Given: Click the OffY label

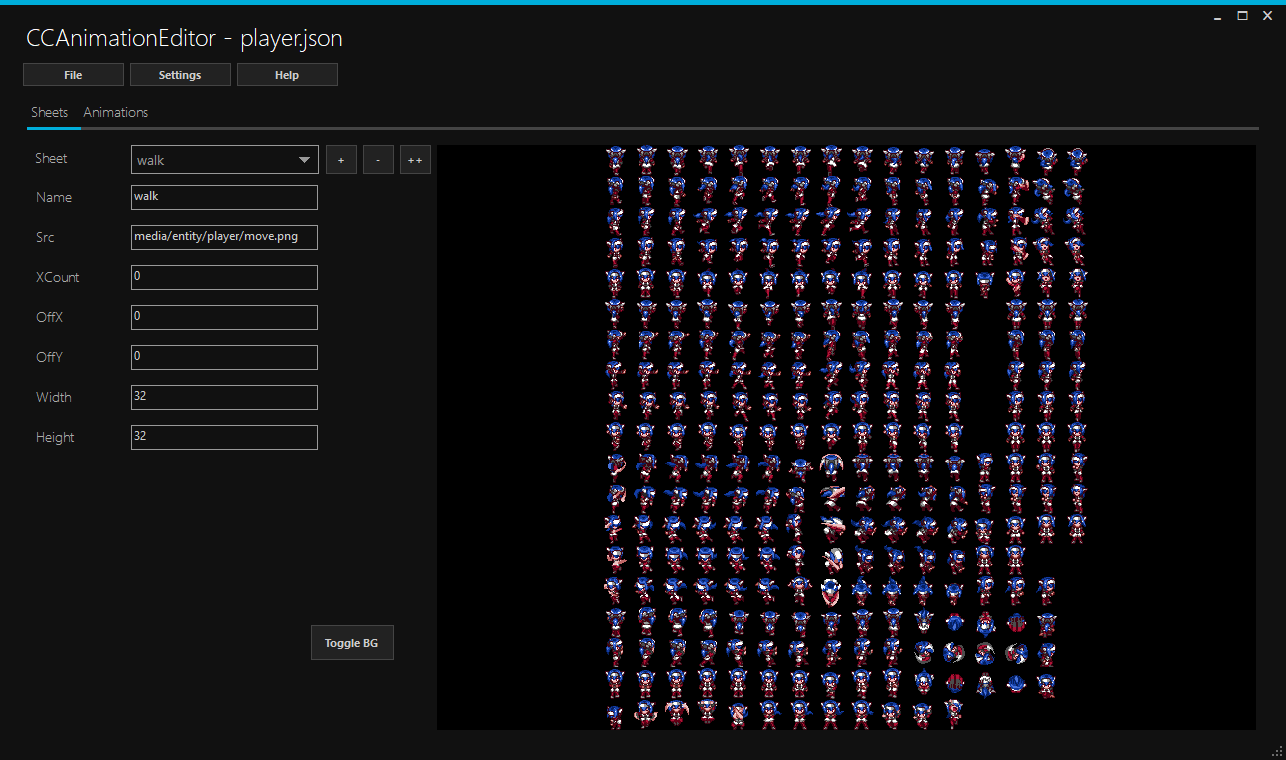Looking at the screenshot, I should pos(49,357).
